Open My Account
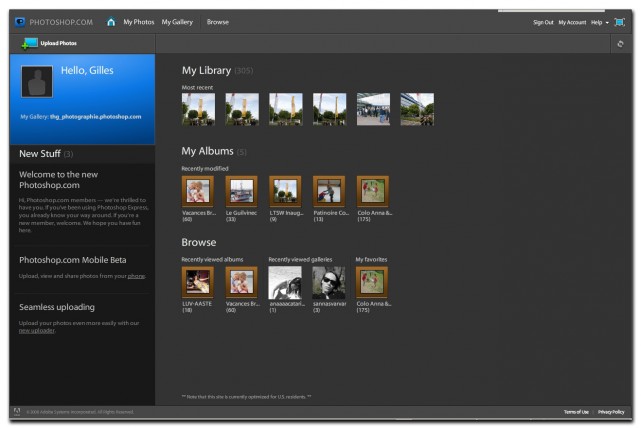The height and width of the screenshot is (429, 641). click(572, 22)
